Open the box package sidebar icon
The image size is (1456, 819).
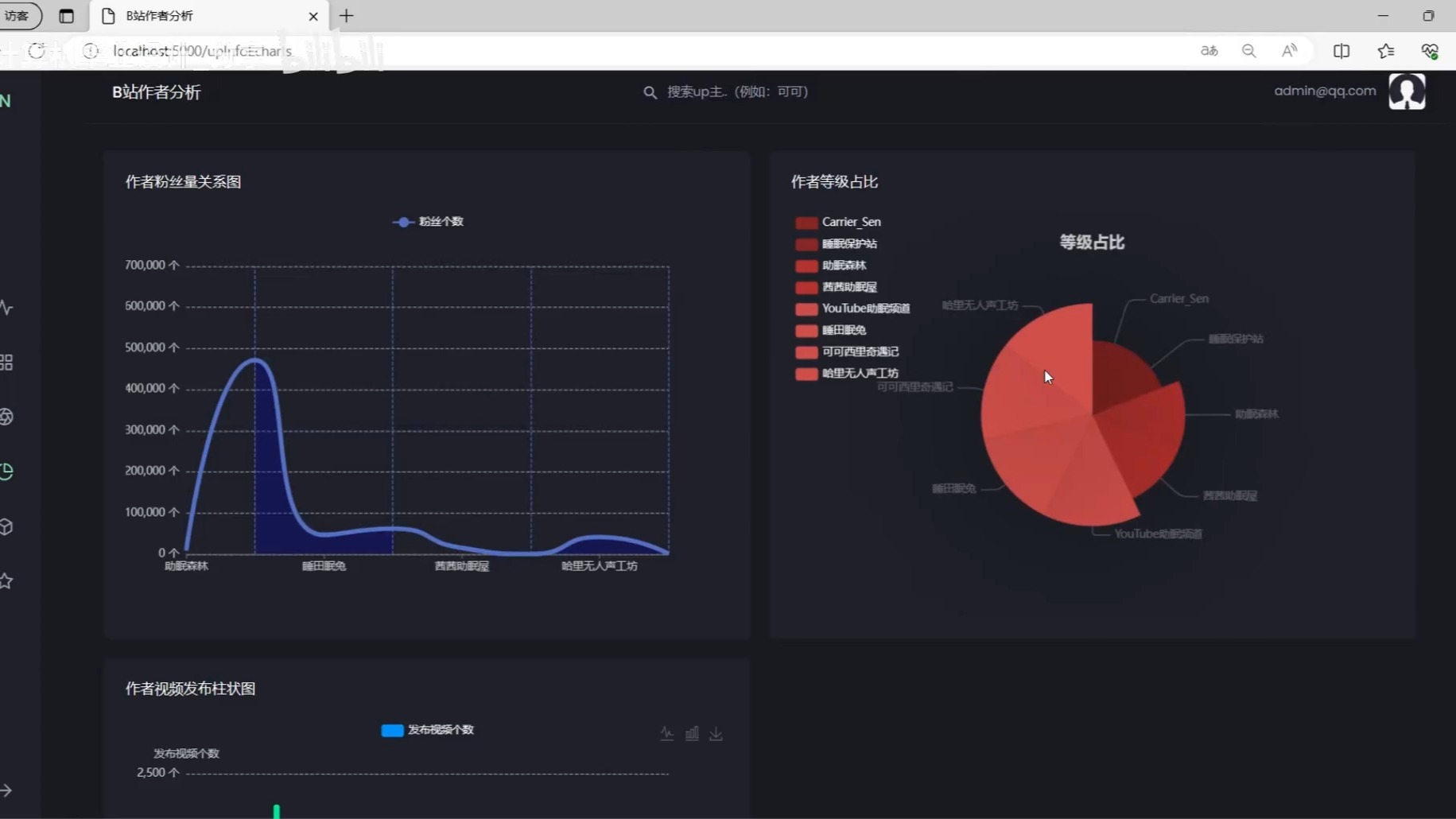pyautogui.click(x=6, y=526)
